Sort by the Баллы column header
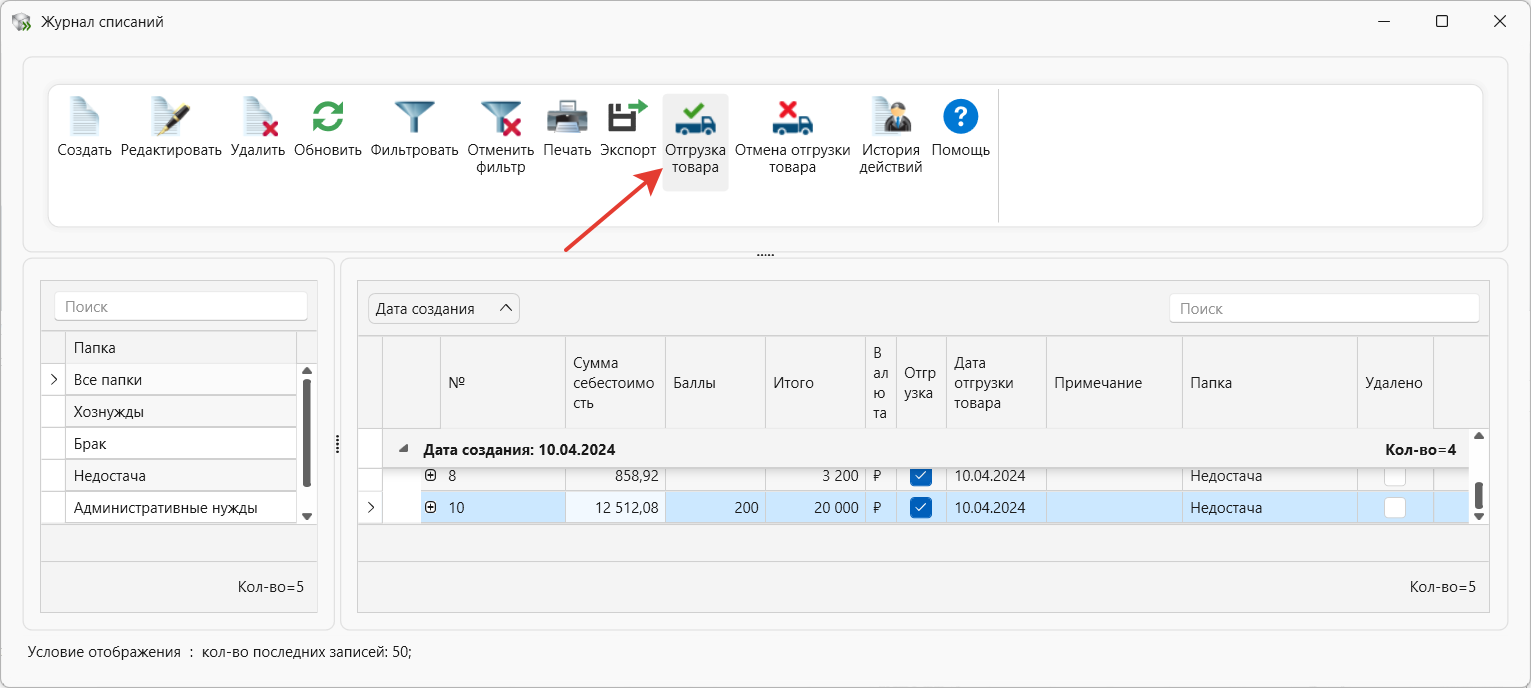 coord(715,383)
